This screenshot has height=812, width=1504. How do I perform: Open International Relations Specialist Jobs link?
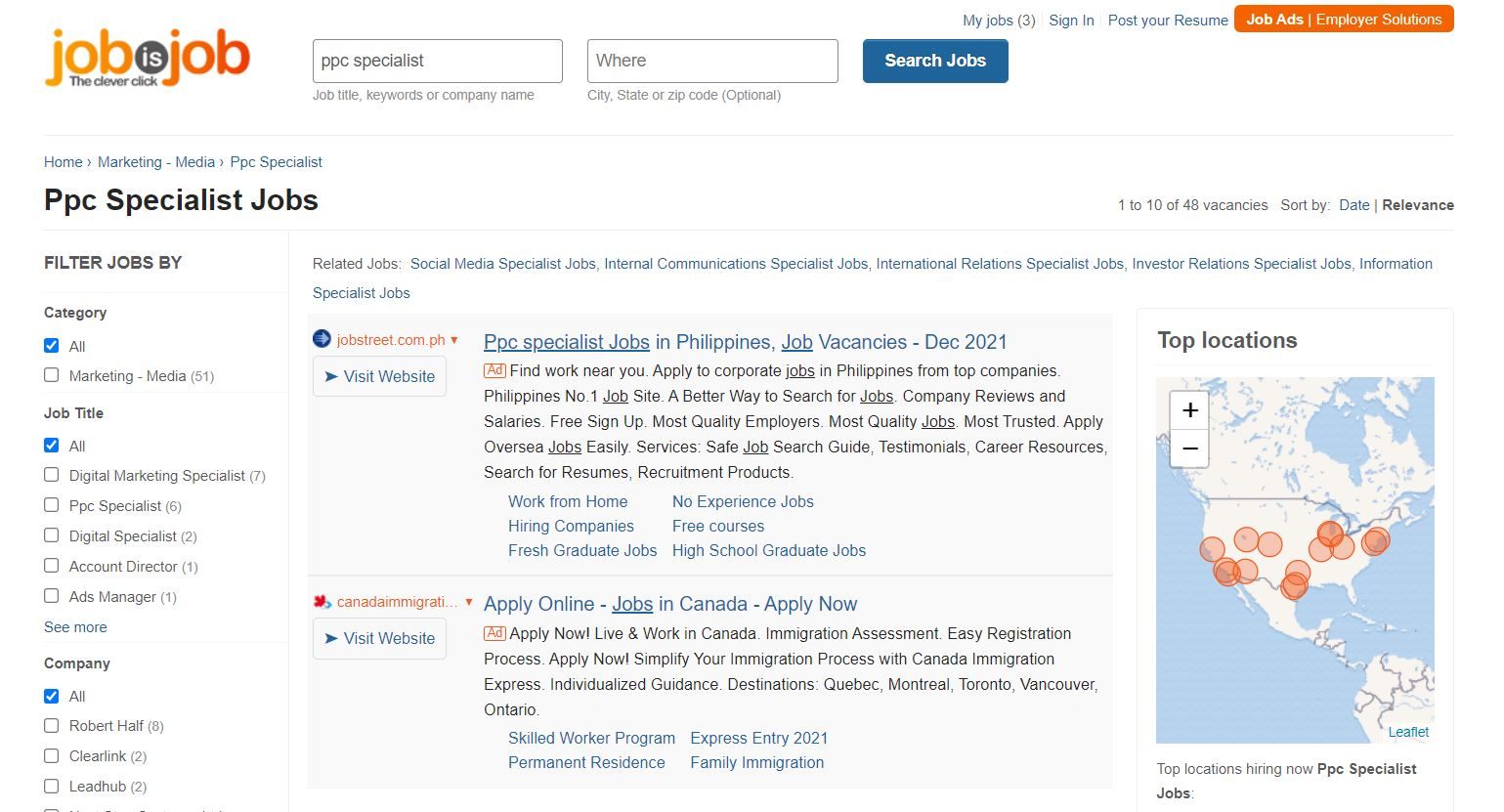[x=1000, y=264]
